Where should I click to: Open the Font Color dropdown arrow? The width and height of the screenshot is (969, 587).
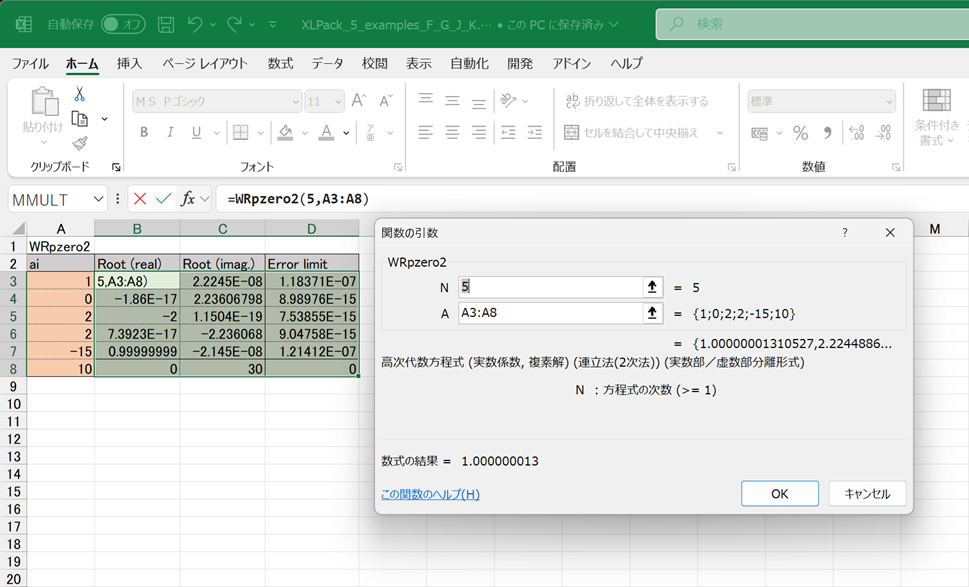point(346,133)
